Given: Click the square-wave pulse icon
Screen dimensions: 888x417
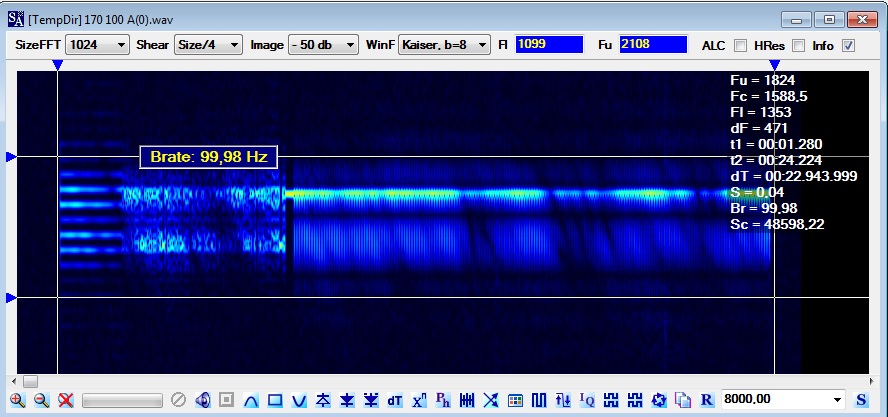Looking at the screenshot, I should pos(539,400).
